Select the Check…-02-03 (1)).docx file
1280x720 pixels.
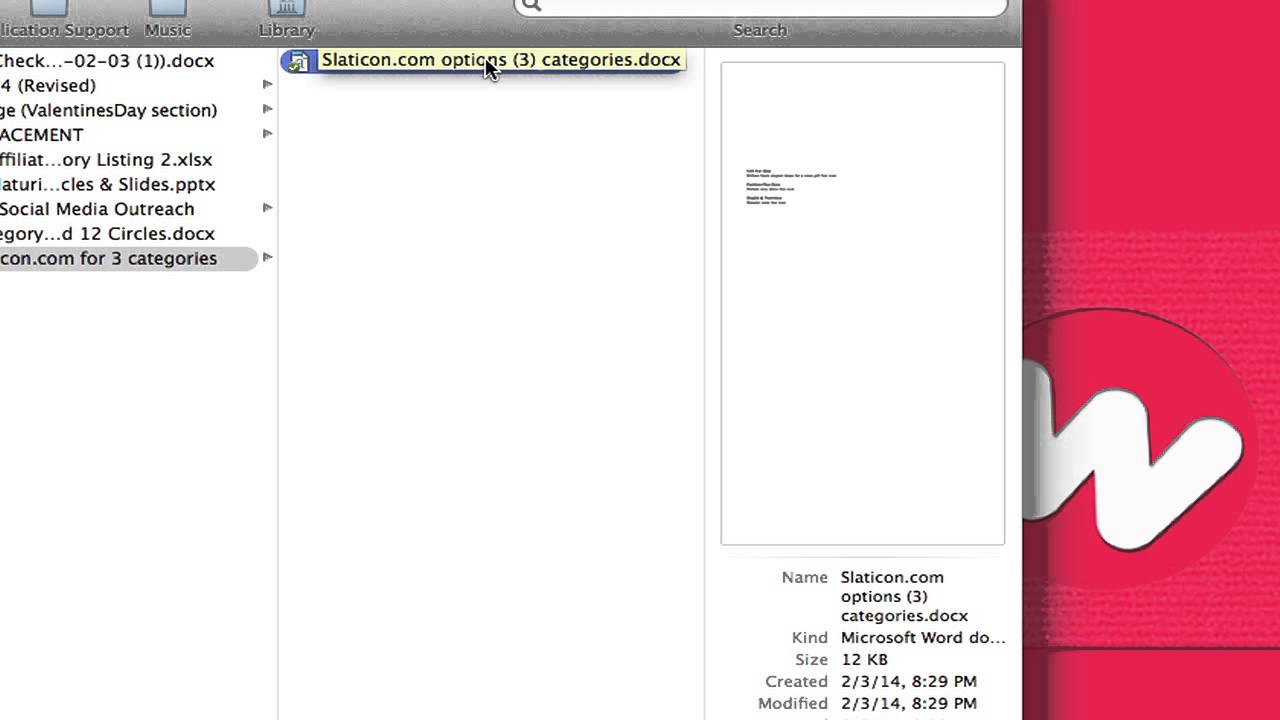pos(107,61)
